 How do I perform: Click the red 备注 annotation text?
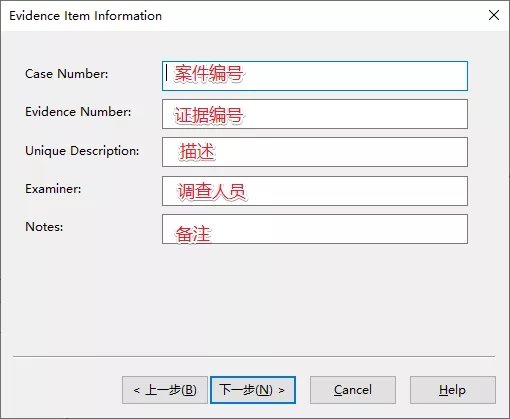point(193,234)
